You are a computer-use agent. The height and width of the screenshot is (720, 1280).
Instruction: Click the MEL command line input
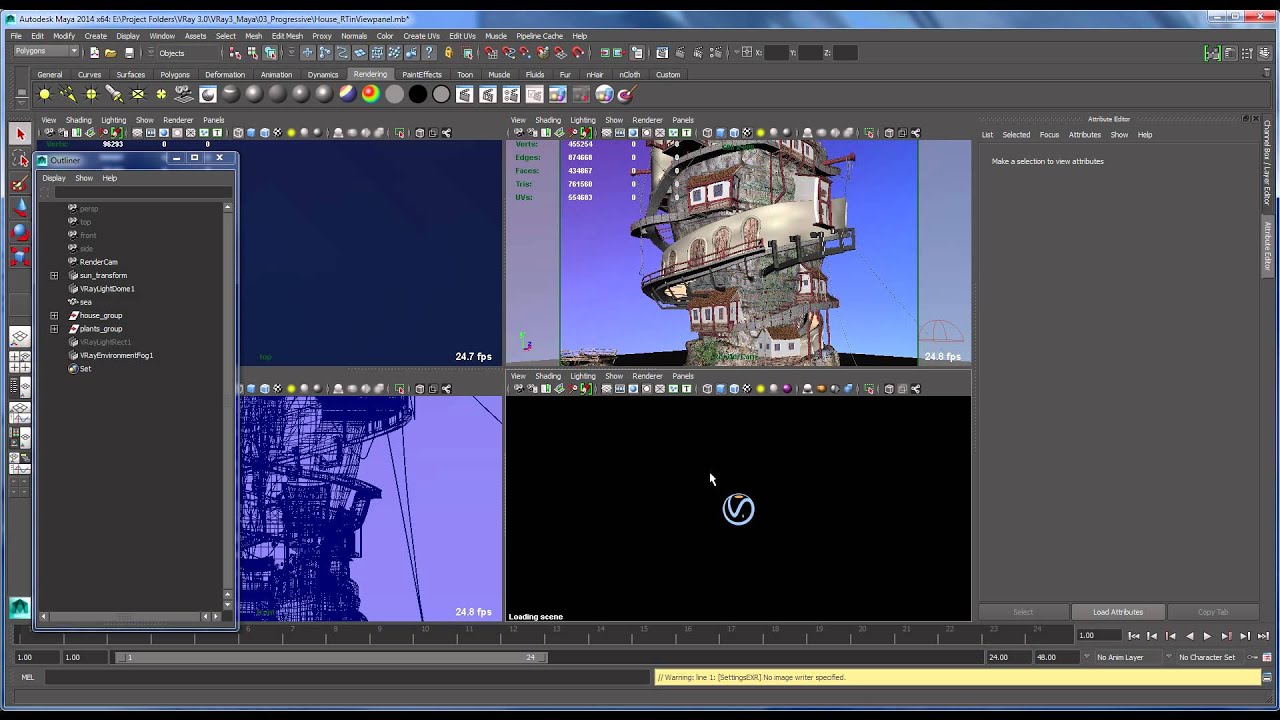pyautogui.click(x=347, y=677)
